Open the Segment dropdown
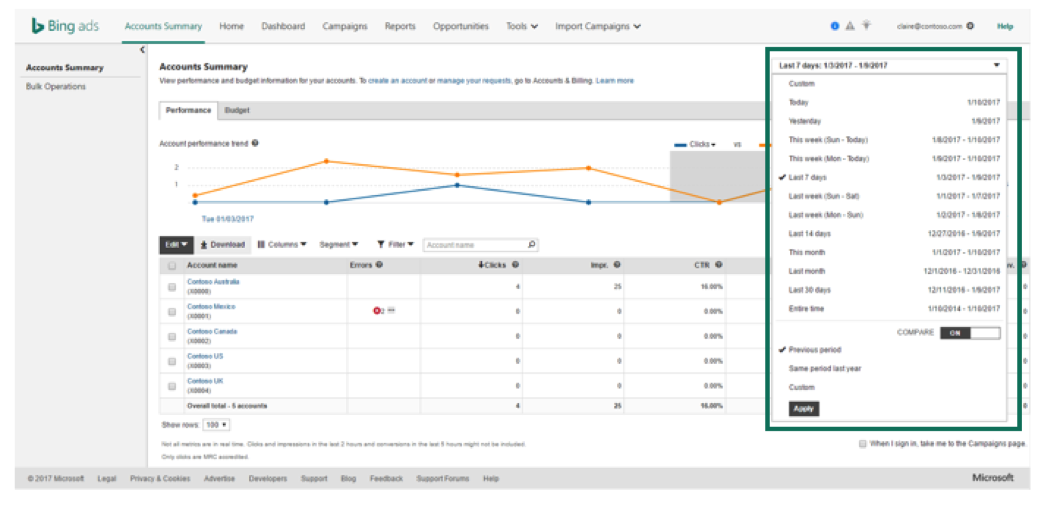Screen dimensions: 1057x508 pos(338,245)
